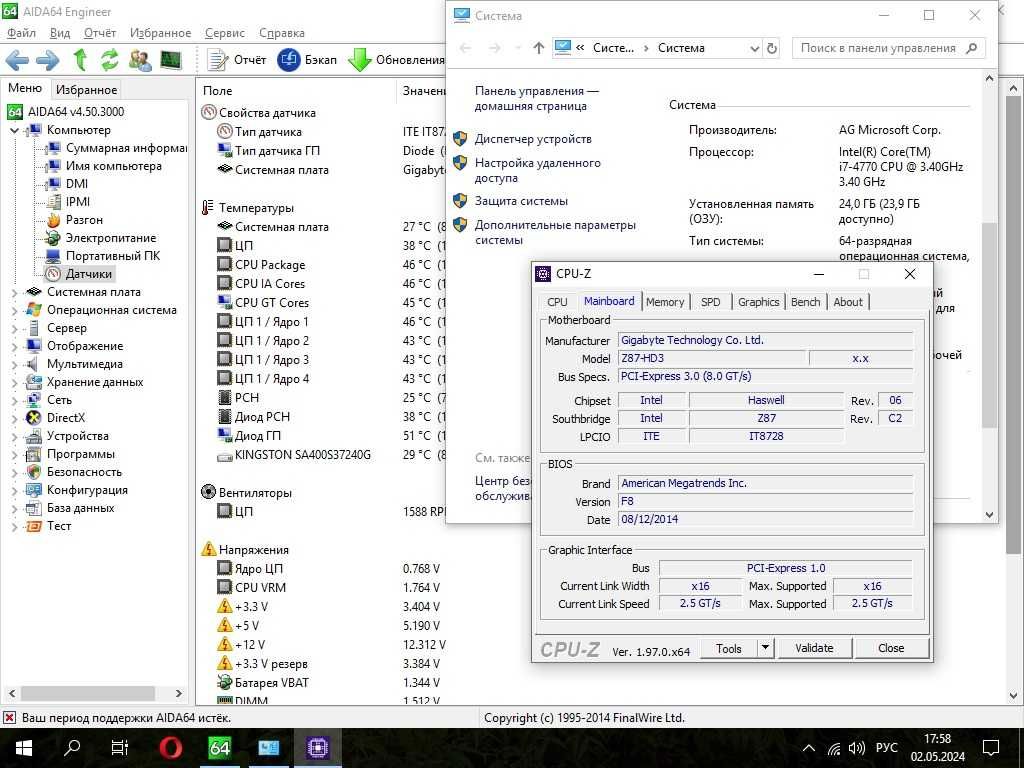Collapse the Компьютер tree node

pos(14,131)
